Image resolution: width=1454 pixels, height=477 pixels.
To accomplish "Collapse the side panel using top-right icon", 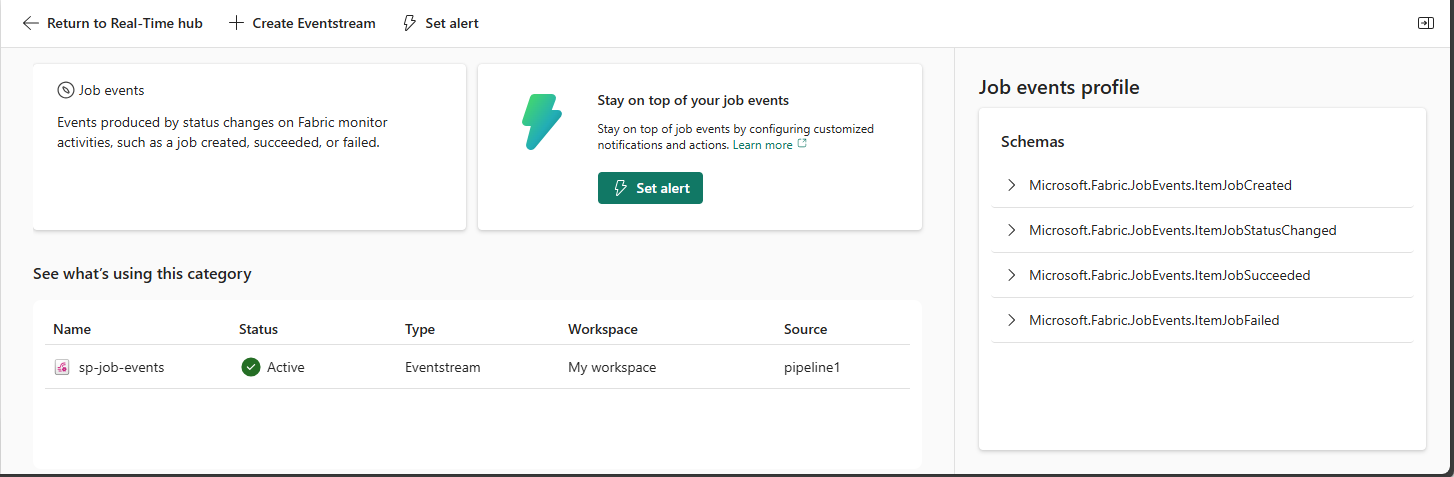I will pos(1426,23).
